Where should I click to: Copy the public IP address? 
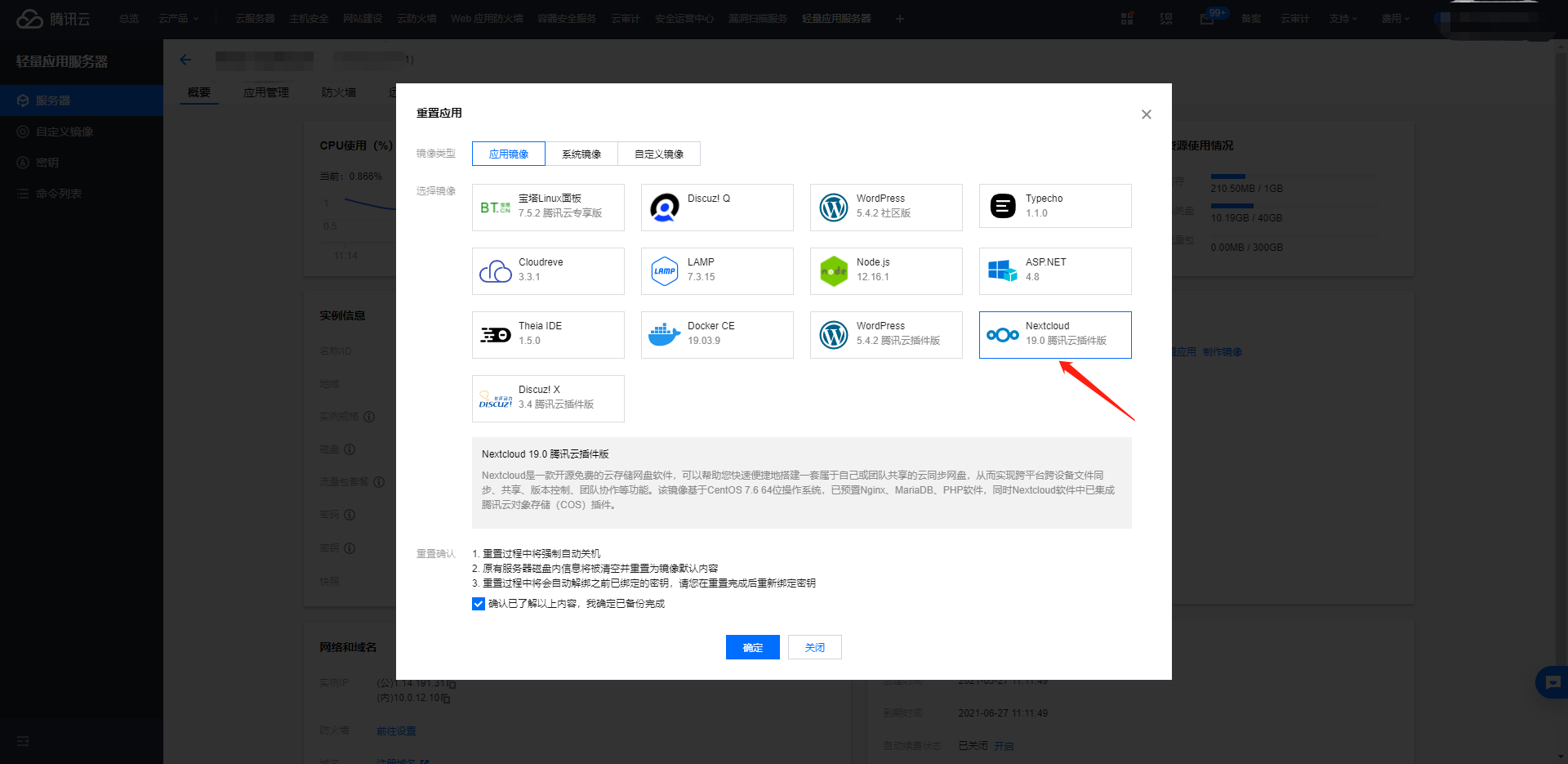coord(452,684)
